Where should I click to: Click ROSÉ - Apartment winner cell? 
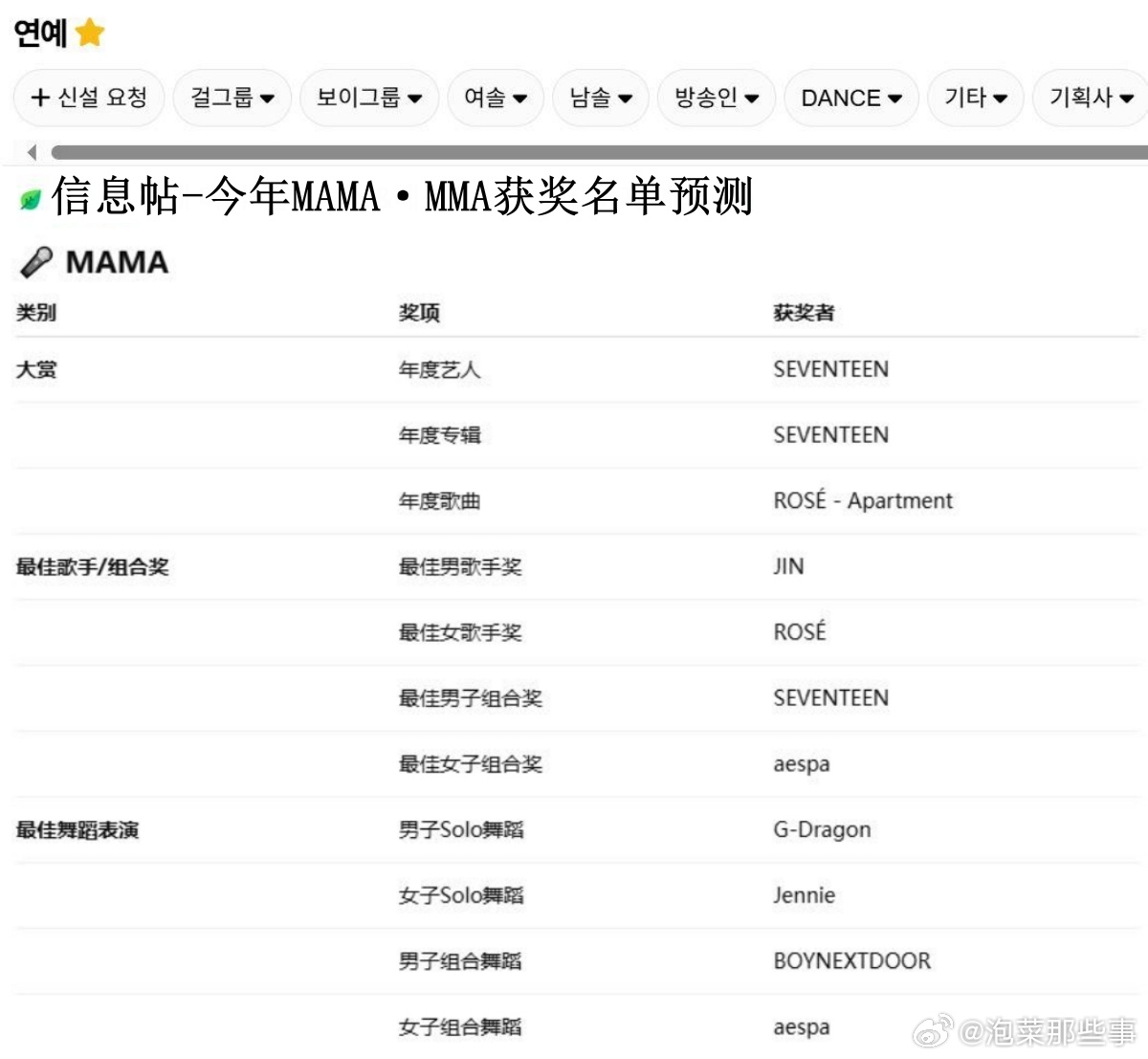tap(863, 500)
